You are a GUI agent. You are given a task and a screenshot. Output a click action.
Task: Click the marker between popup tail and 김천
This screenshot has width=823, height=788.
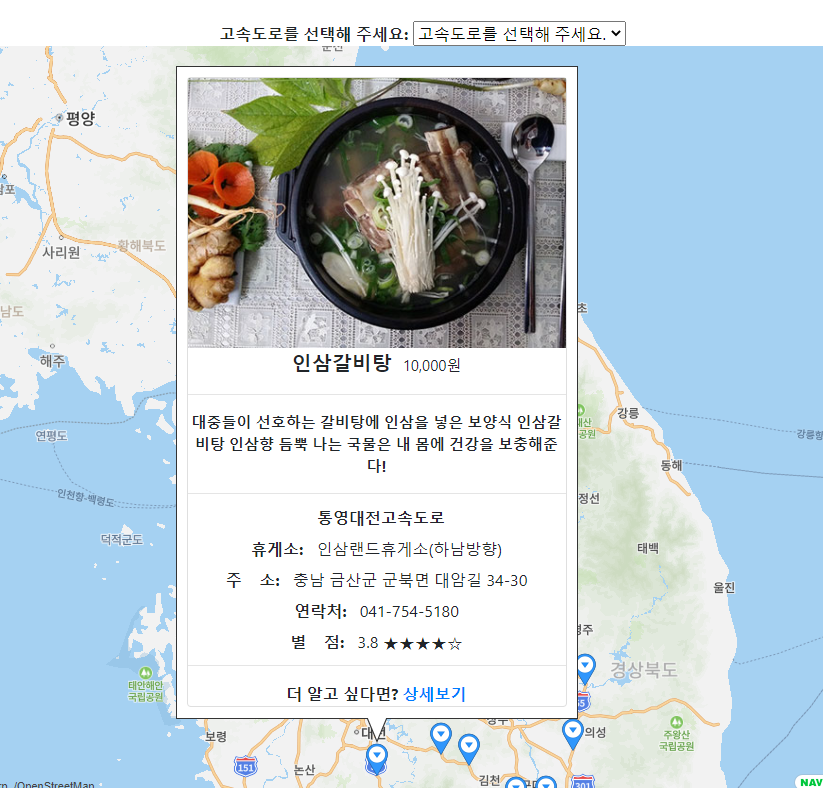(x=469, y=749)
